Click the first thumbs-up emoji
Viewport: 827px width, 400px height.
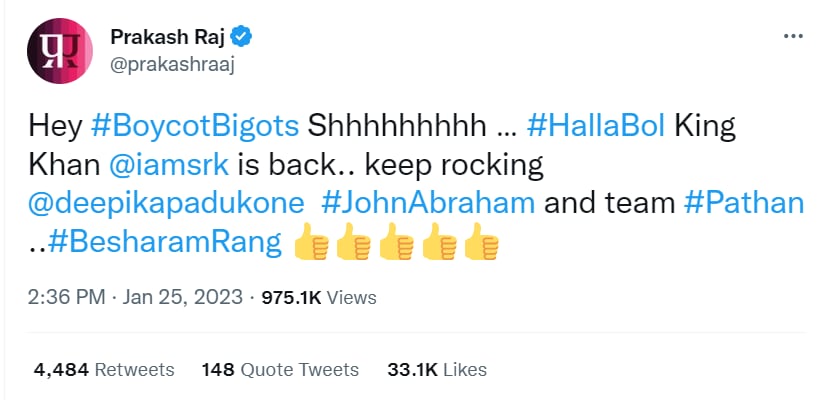coord(311,242)
